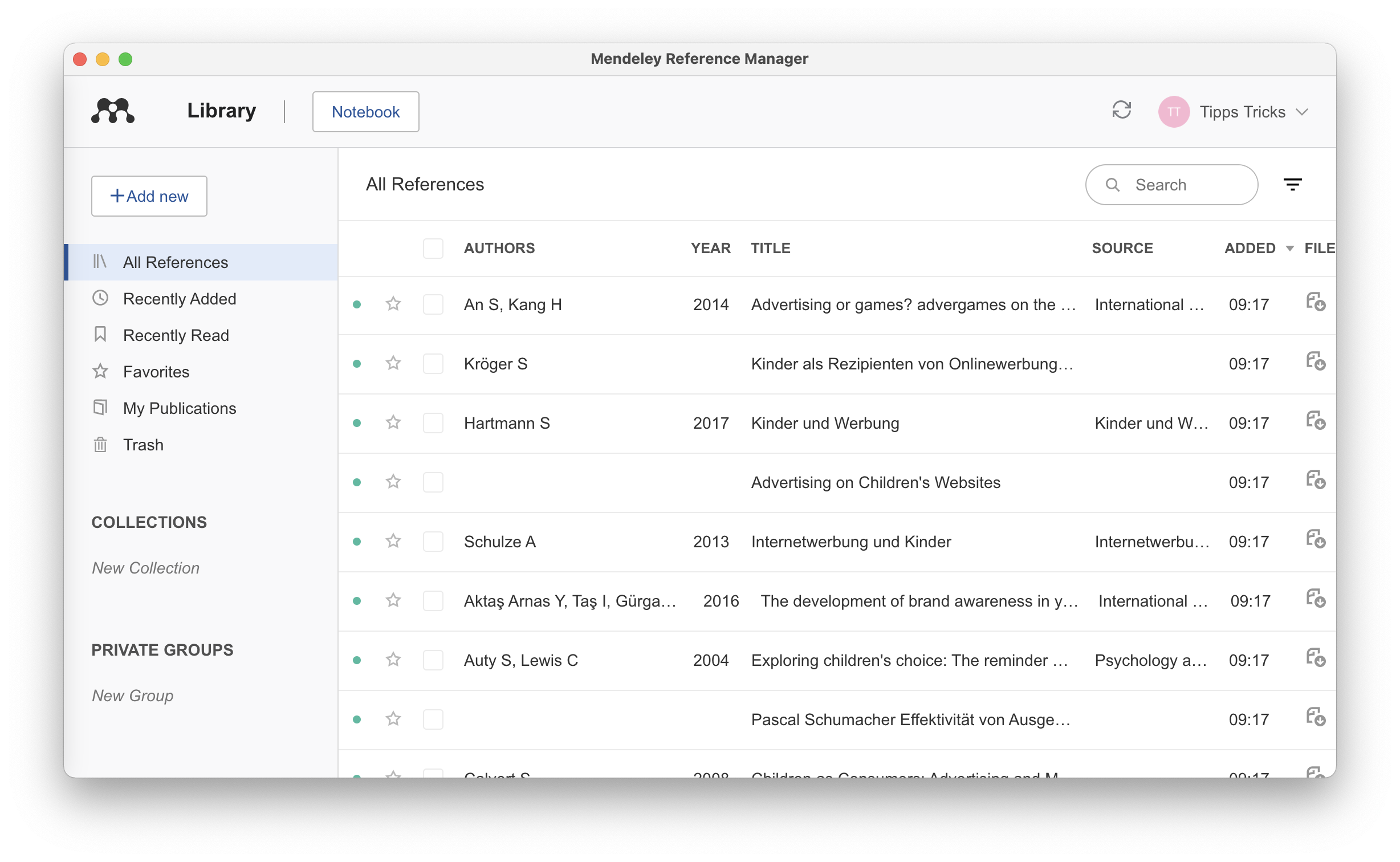Click the Add new button
Image resolution: width=1400 pixels, height=862 pixels.
149,196
